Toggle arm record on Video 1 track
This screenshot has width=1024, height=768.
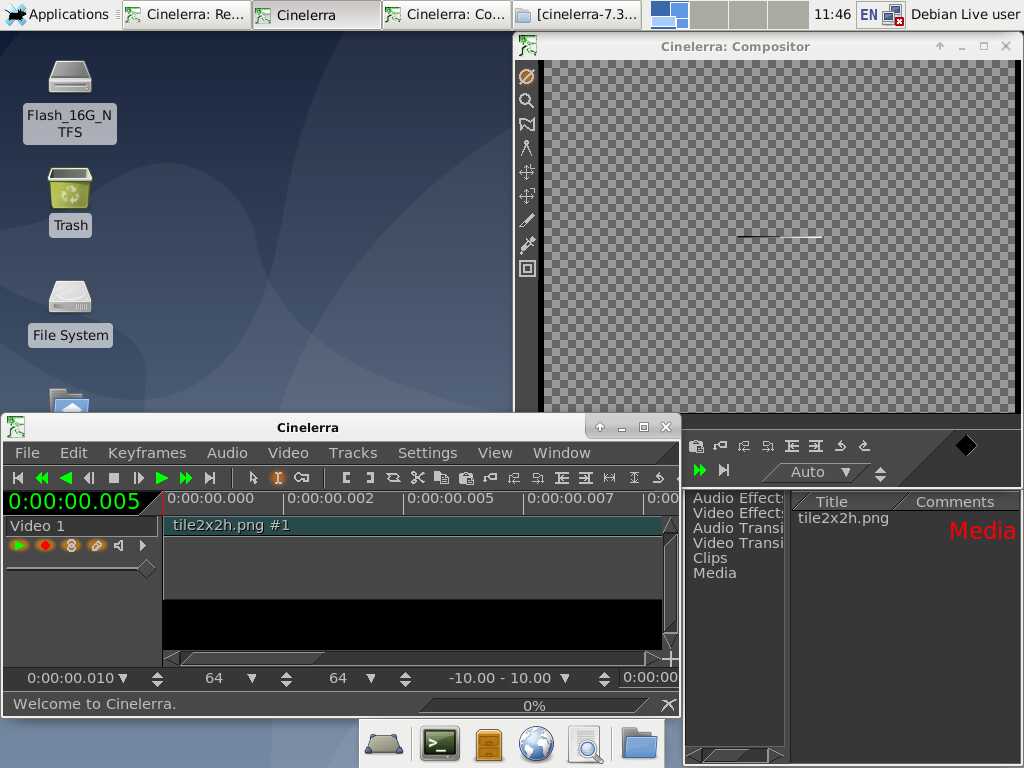coord(45,545)
